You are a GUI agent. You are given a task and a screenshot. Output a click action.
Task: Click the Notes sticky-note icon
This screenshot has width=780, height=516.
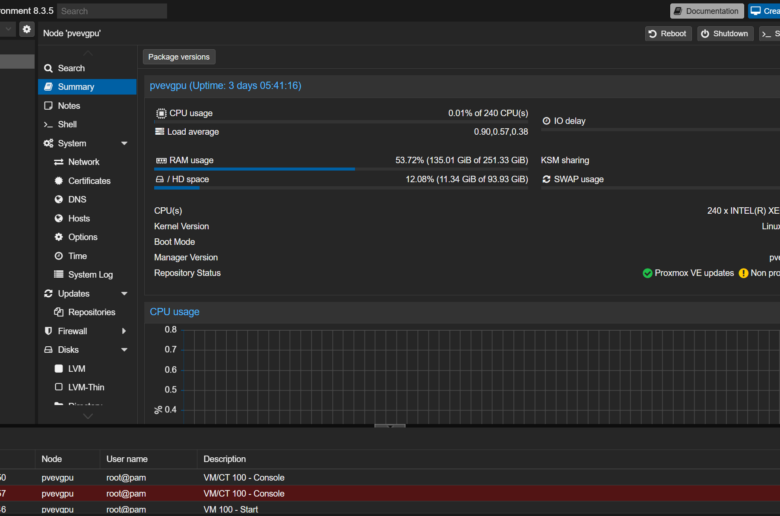coord(48,105)
